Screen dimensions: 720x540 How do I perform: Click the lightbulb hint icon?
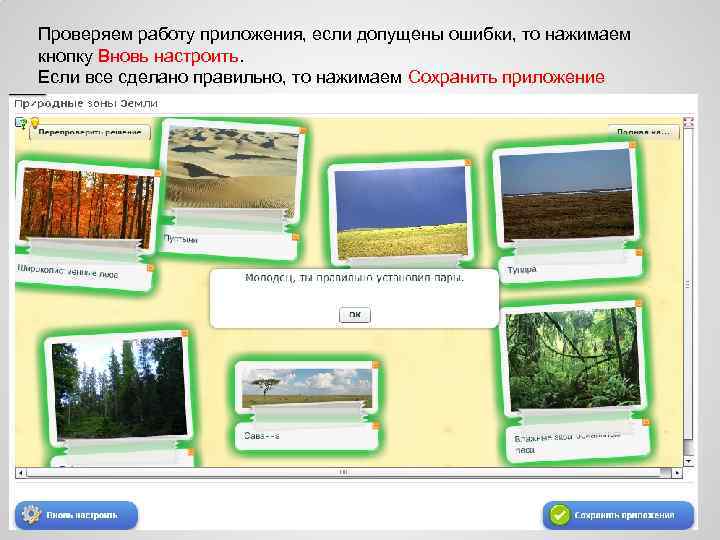(x=34, y=122)
